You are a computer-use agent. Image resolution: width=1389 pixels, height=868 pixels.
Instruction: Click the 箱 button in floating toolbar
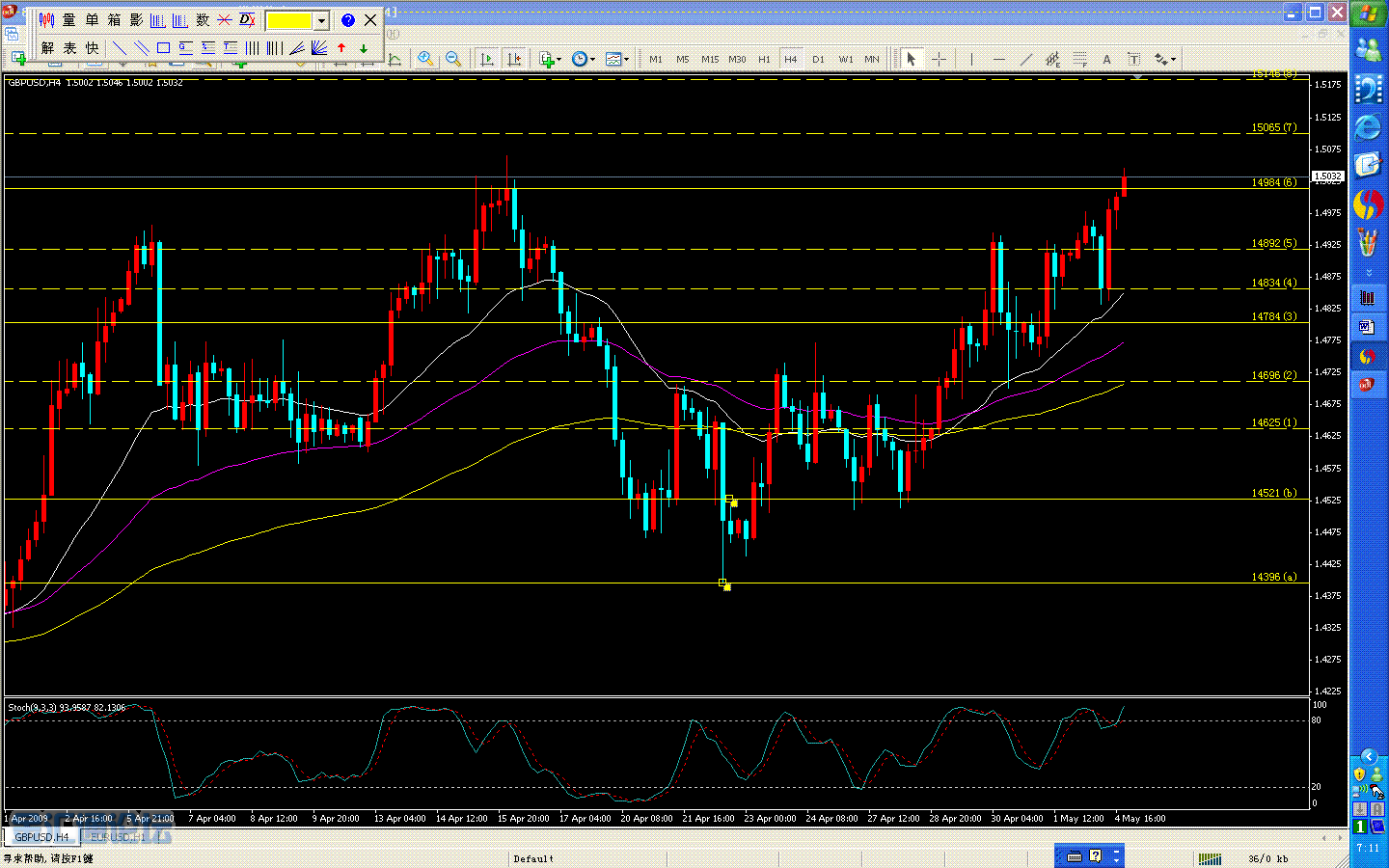click(114, 20)
